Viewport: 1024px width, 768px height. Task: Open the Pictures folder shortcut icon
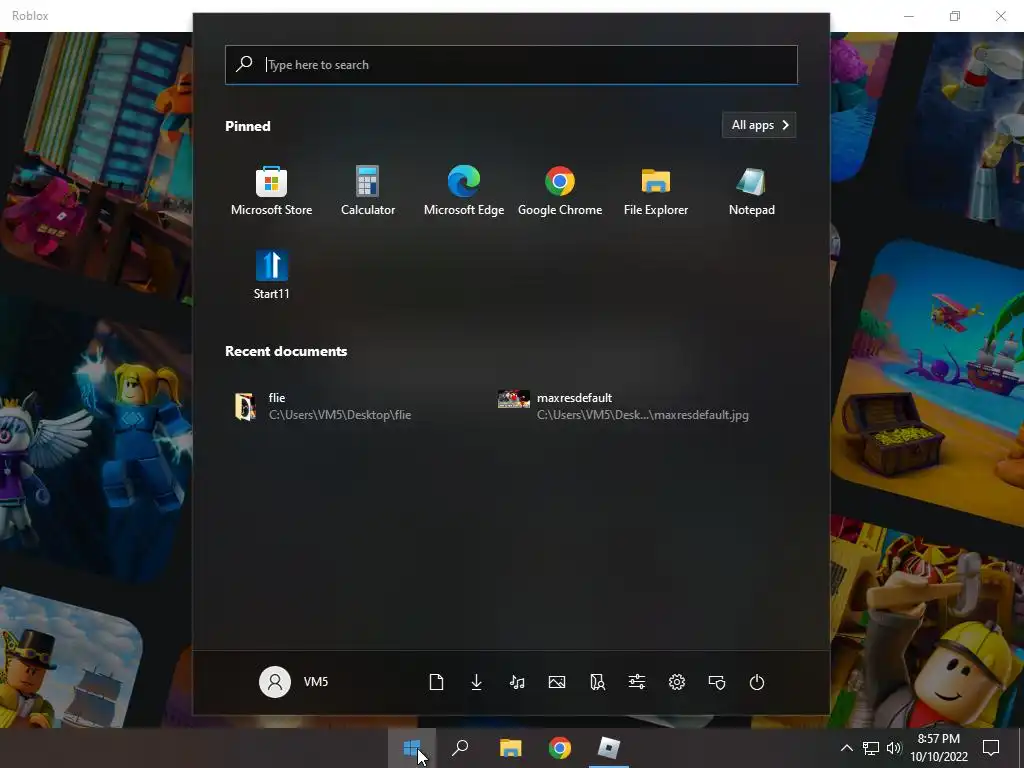click(557, 682)
